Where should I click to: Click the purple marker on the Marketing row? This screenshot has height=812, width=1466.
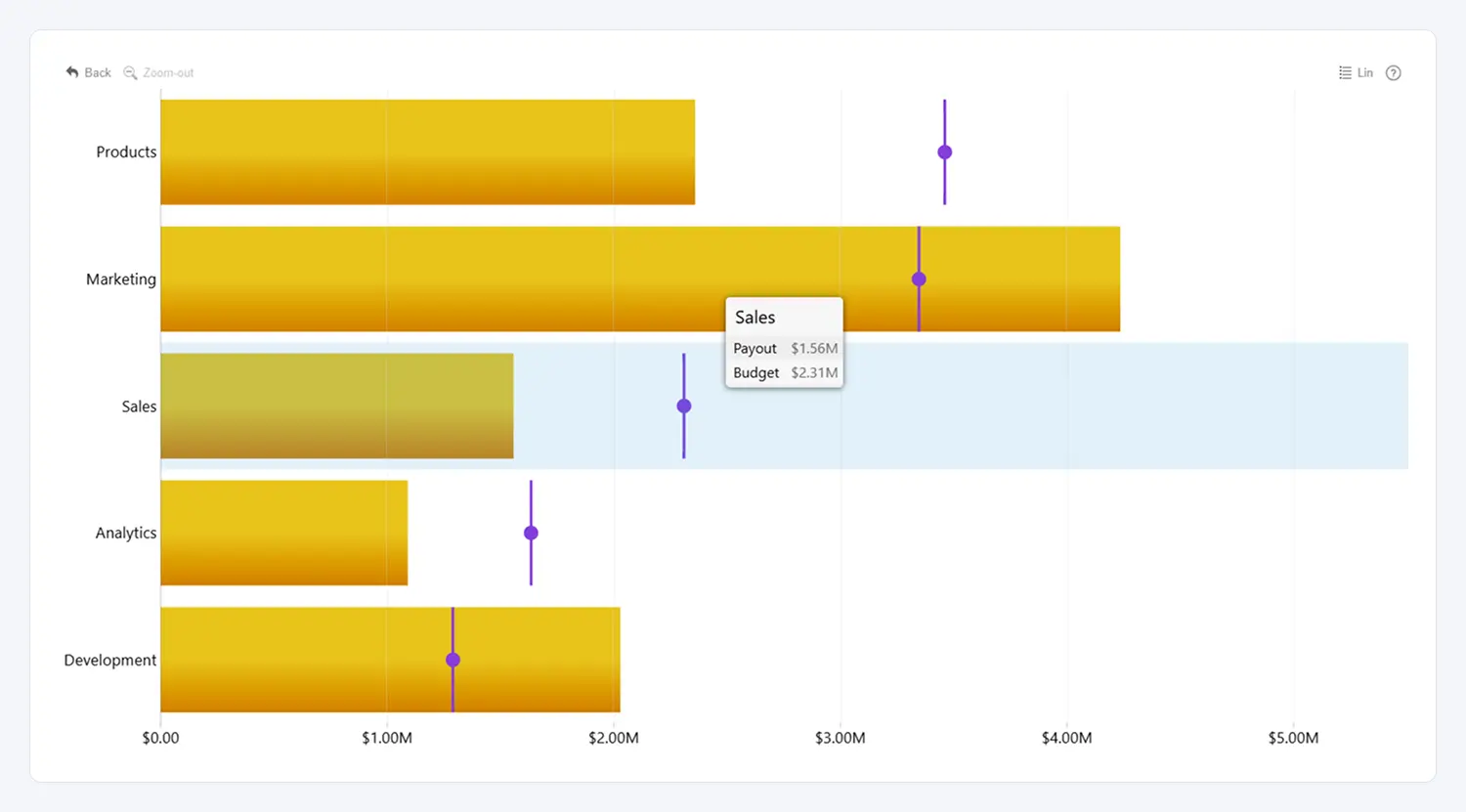pyautogui.click(x=918, y=278)
